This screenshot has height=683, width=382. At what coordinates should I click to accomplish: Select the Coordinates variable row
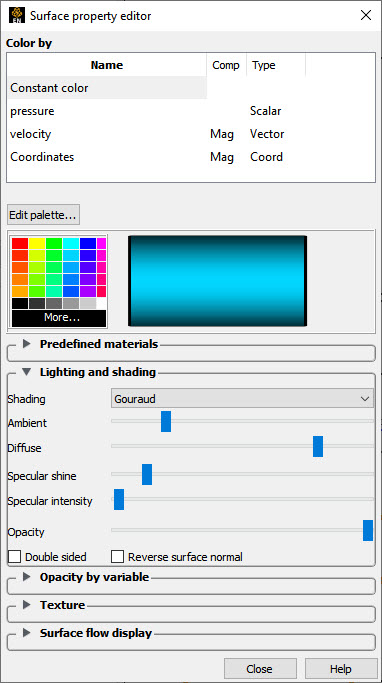[191, 157]
